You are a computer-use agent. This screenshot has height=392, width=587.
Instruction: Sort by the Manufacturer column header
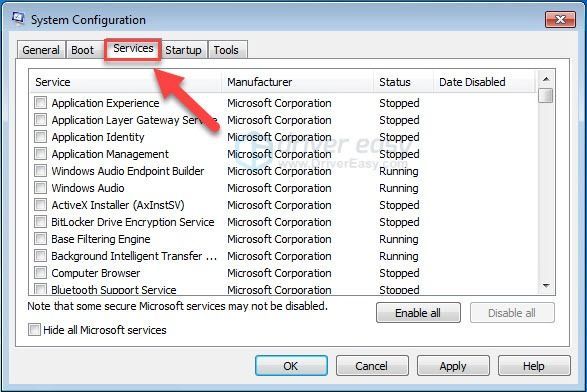298,82
